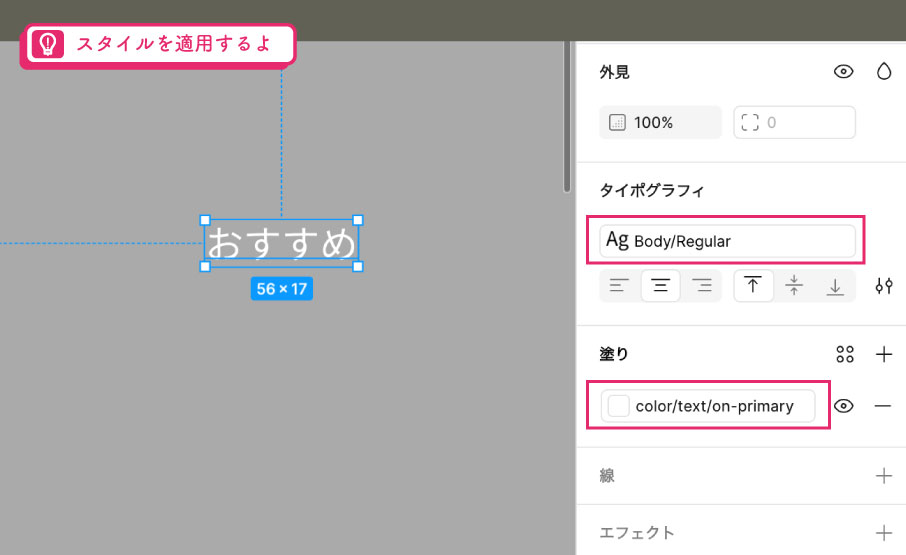The image size is (906, 555).
Task: Click the 線 section heading
Action: point(607,475)
